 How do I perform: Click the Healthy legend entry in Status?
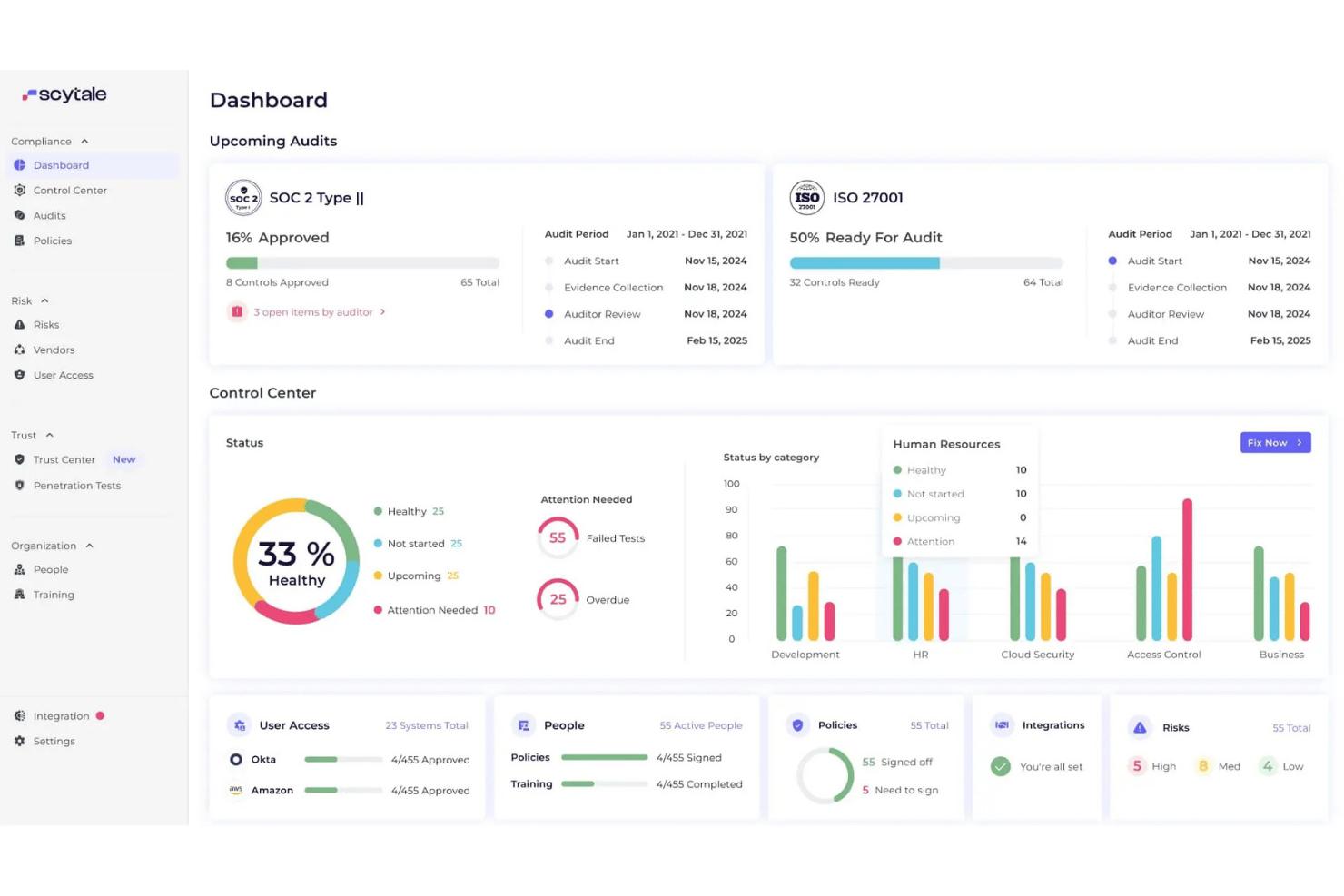[409, 512]
